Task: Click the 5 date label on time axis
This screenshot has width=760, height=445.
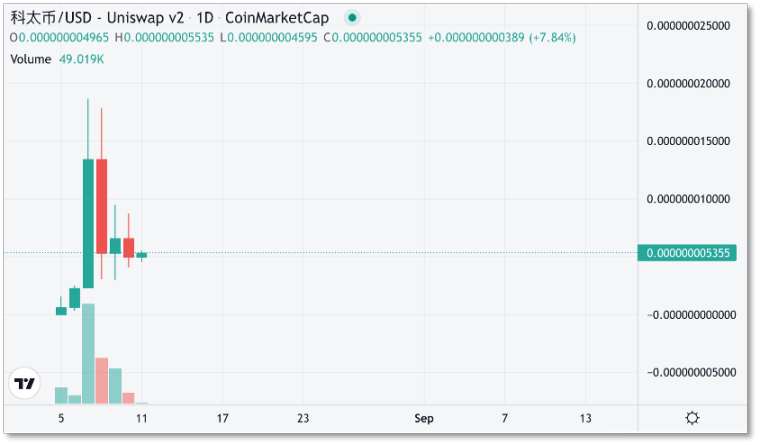Action: pyautogui.click(x=61, y=418)
